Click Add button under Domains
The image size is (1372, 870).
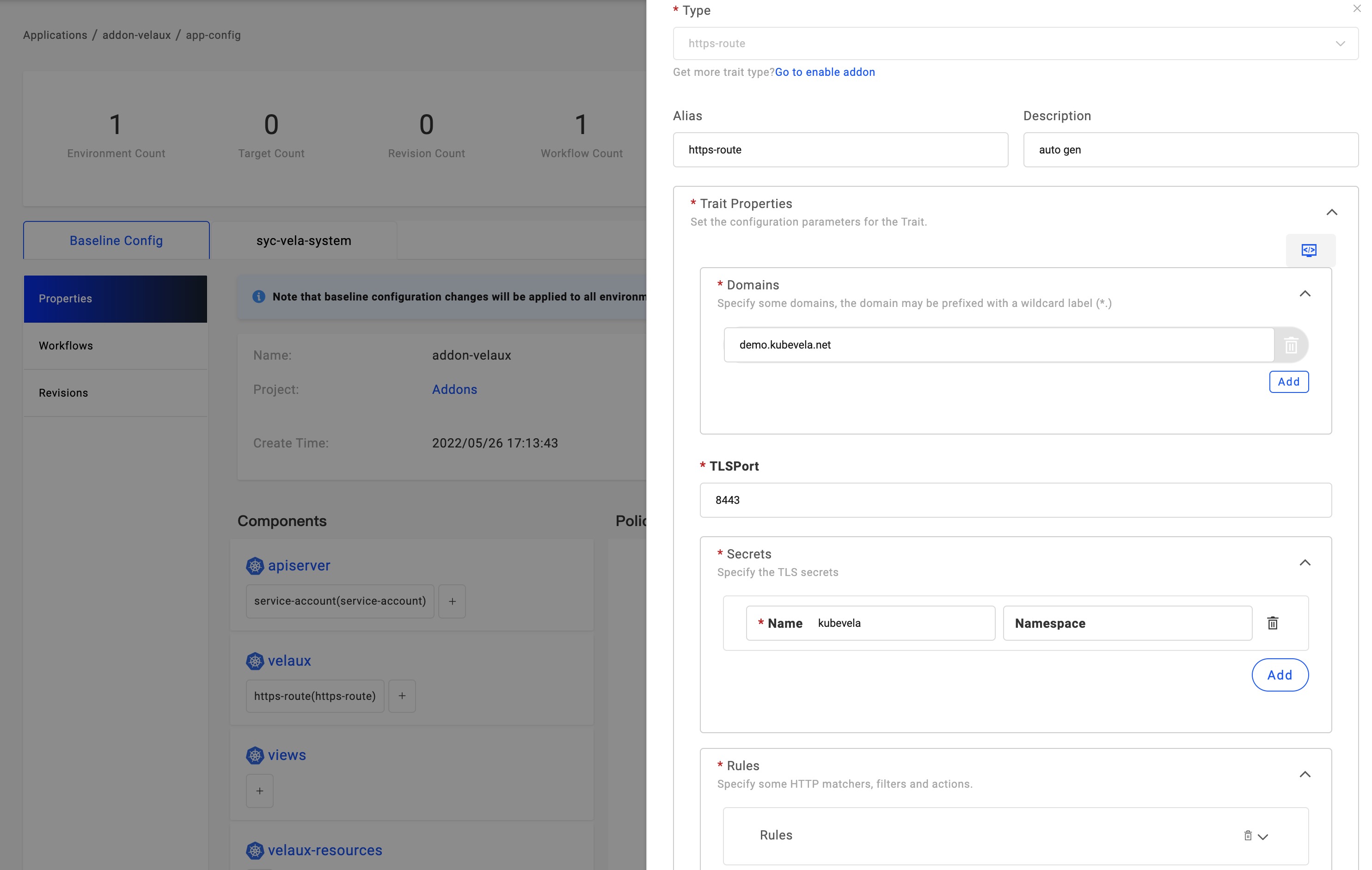click(1288, 382)
